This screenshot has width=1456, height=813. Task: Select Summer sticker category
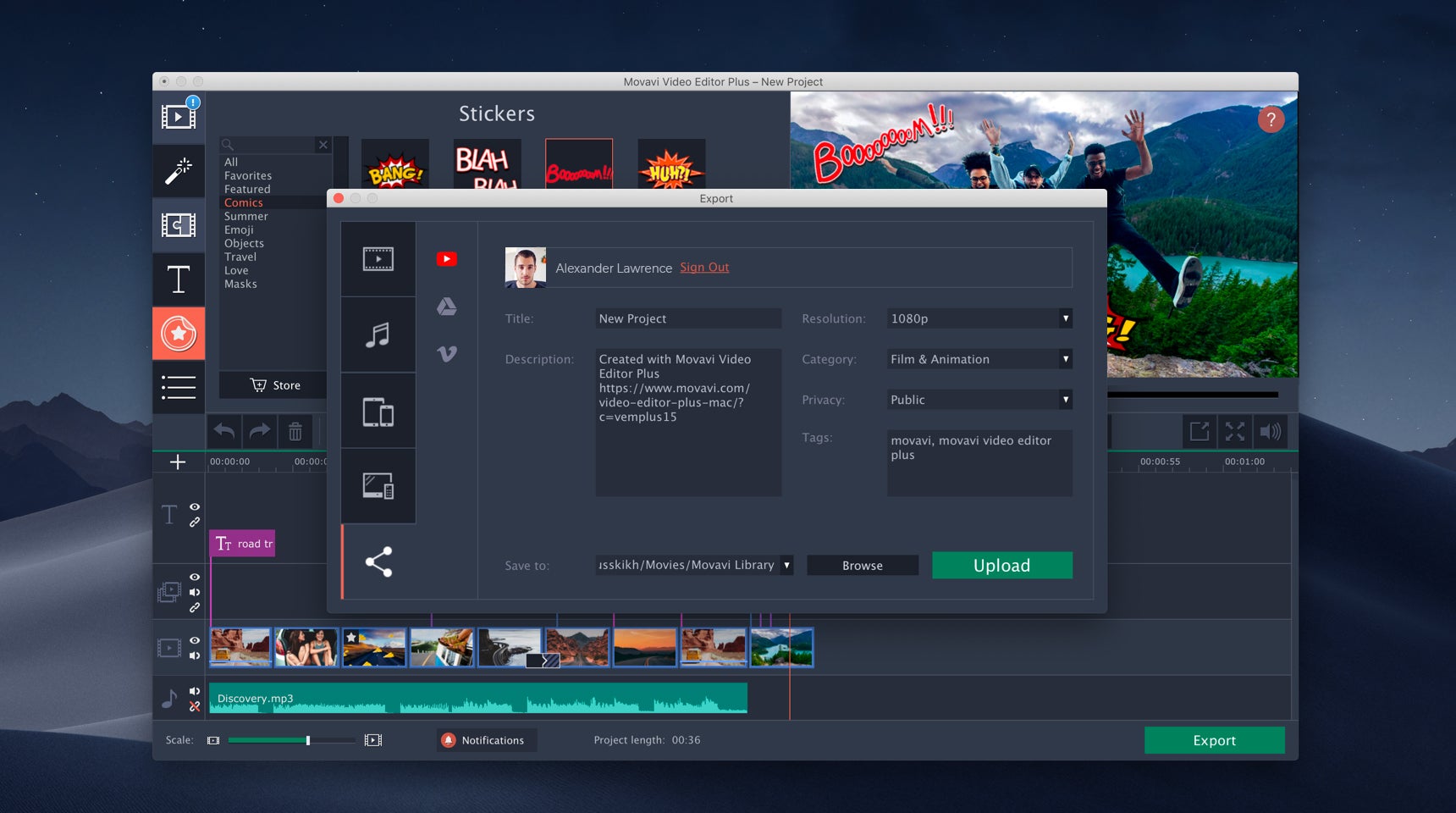coord(245,216)
